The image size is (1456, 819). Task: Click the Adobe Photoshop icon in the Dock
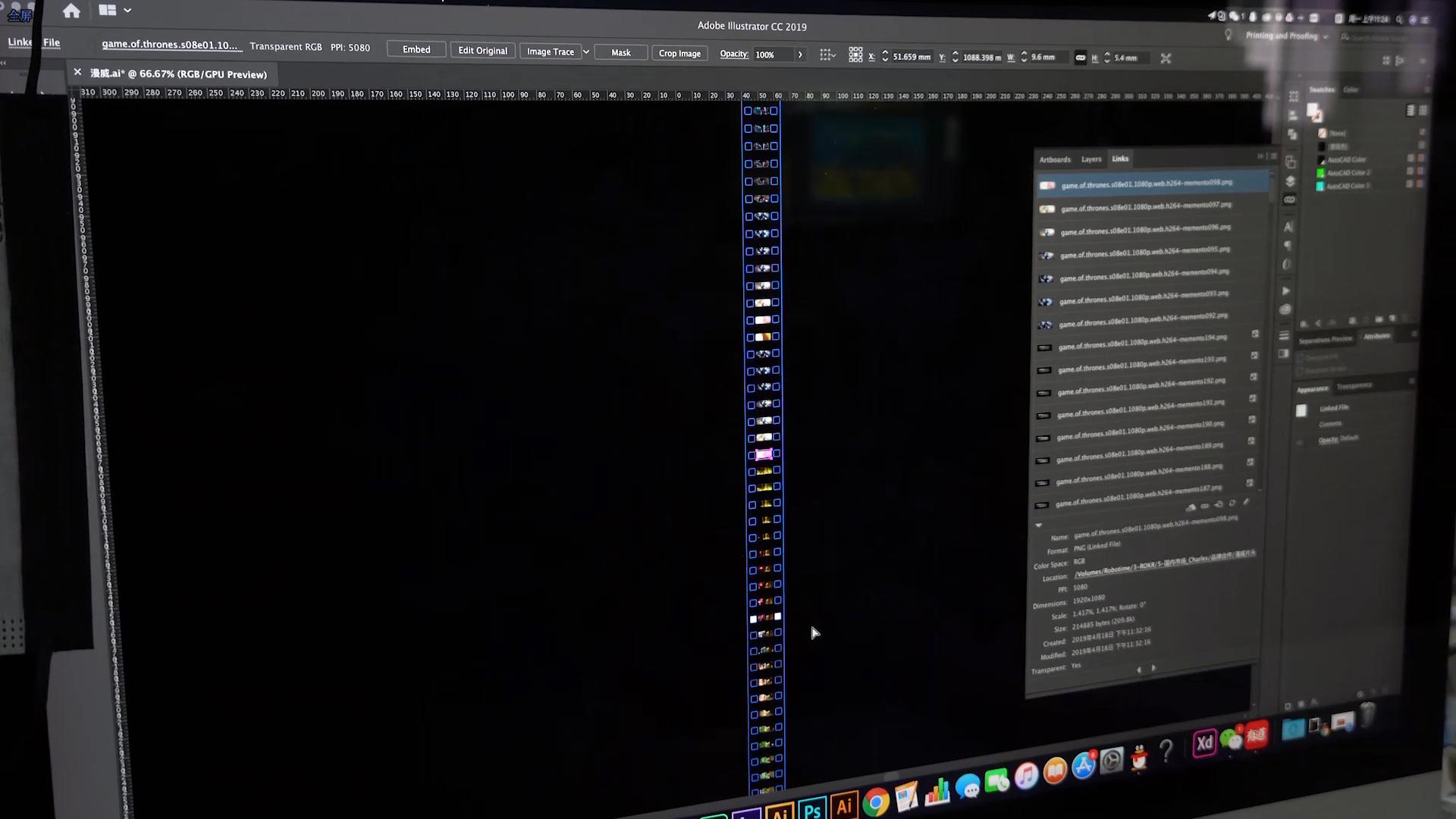click(x=811, y=808)
